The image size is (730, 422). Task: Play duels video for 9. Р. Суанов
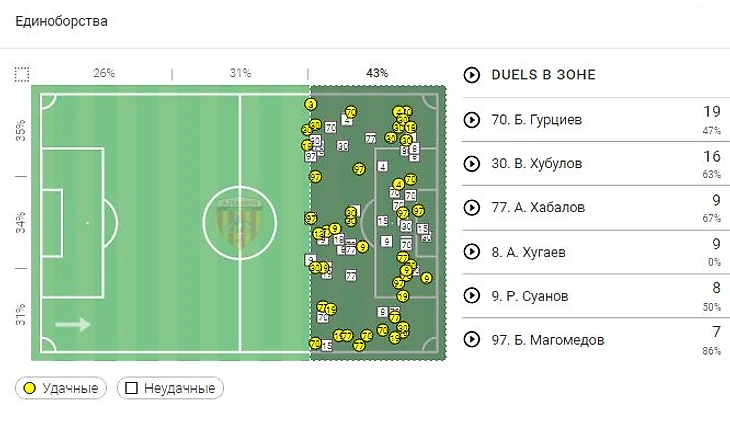point(472,295)
